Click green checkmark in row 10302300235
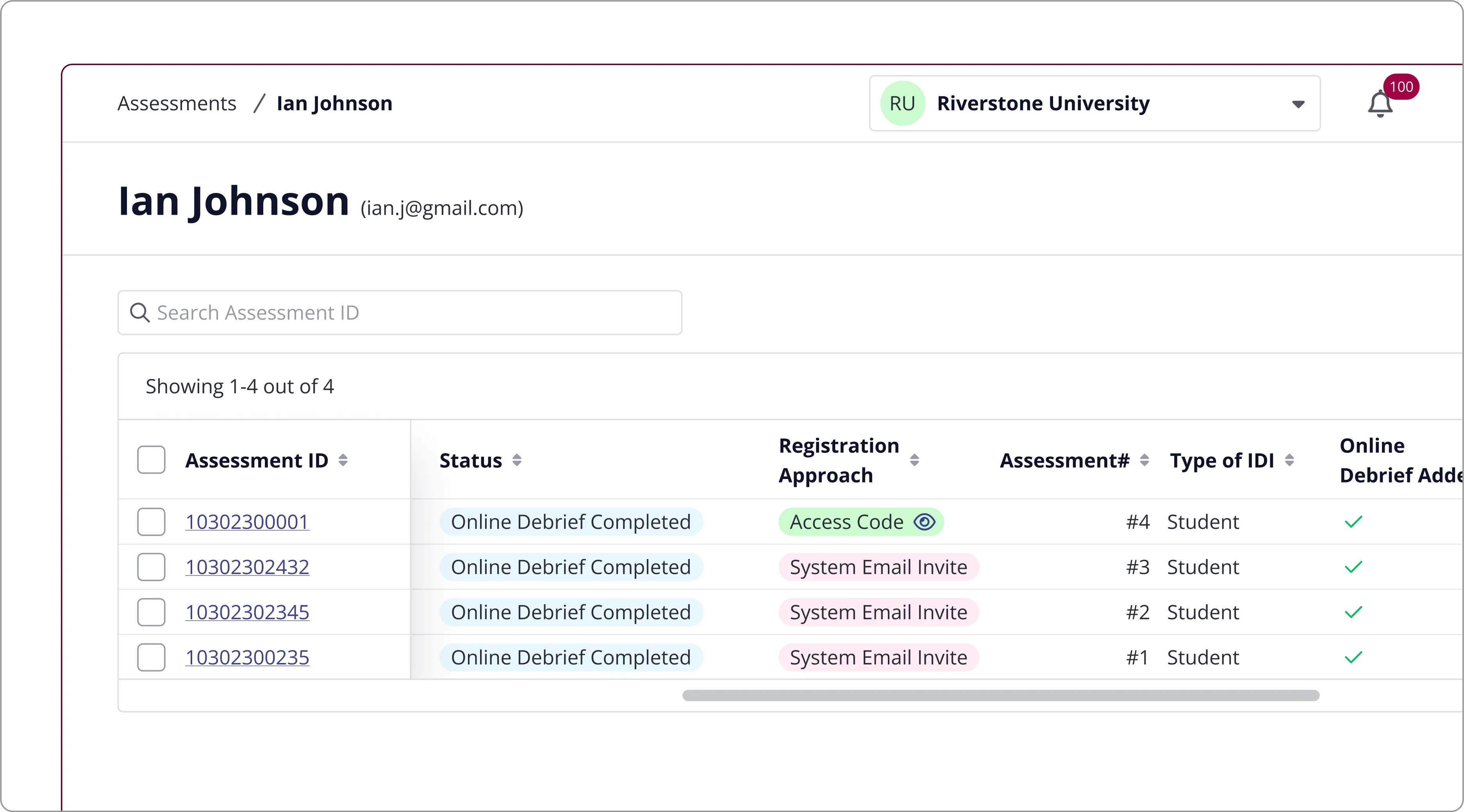Image resolution: width=1464 pixels, height=812 pixels. click(x=1354, y=657)
